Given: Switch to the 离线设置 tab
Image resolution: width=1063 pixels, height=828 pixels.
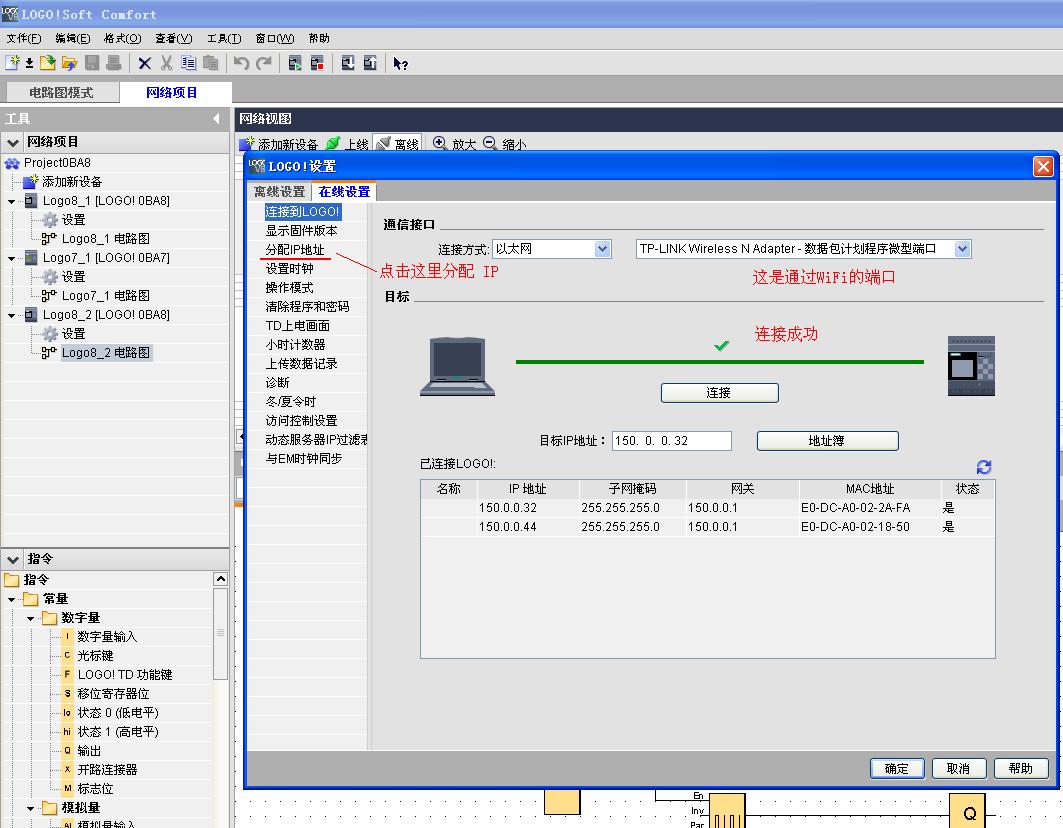Looking at the screenshot, I should point(279,192).
